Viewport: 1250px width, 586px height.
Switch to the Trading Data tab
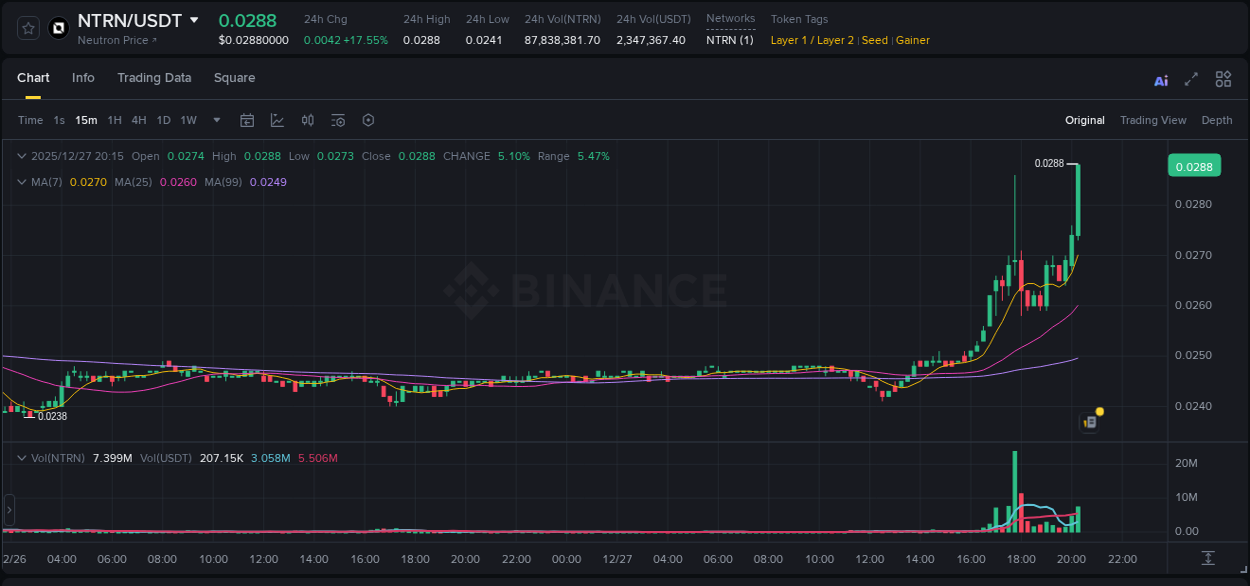coord(154,78)
